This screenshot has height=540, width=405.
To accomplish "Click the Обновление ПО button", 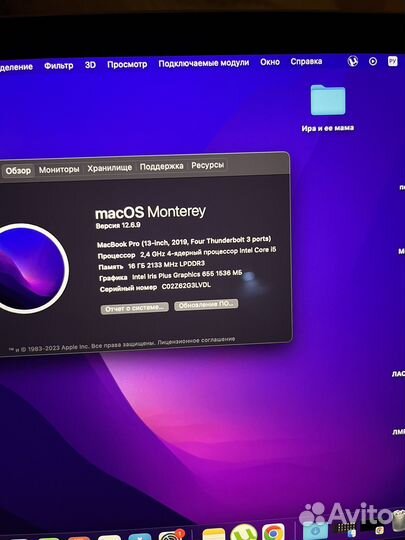I will coord(206,305).
